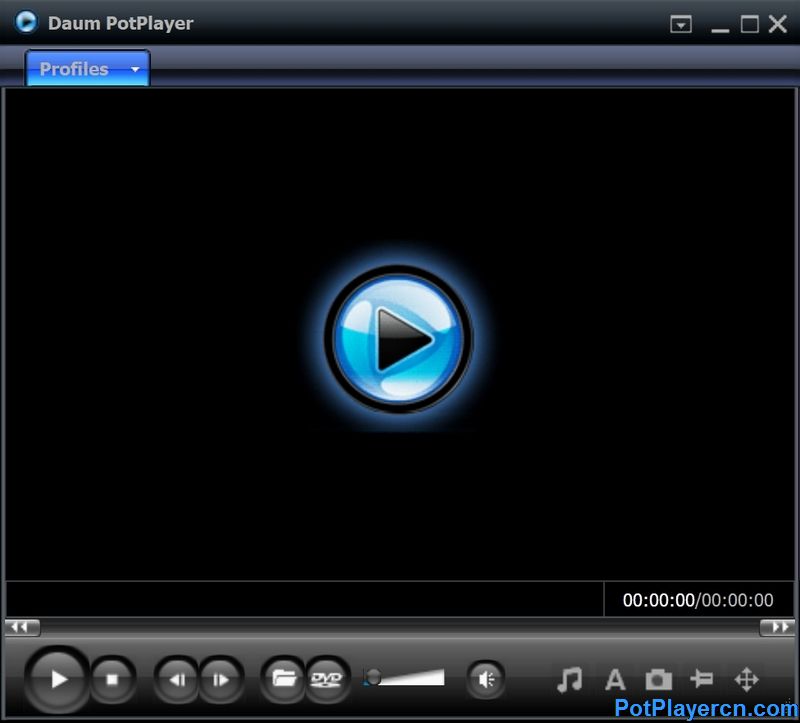Close the PotPlayer window
The height and width of the screenshot is (723, 800).
pyautogui.click(x=778, y=24)
